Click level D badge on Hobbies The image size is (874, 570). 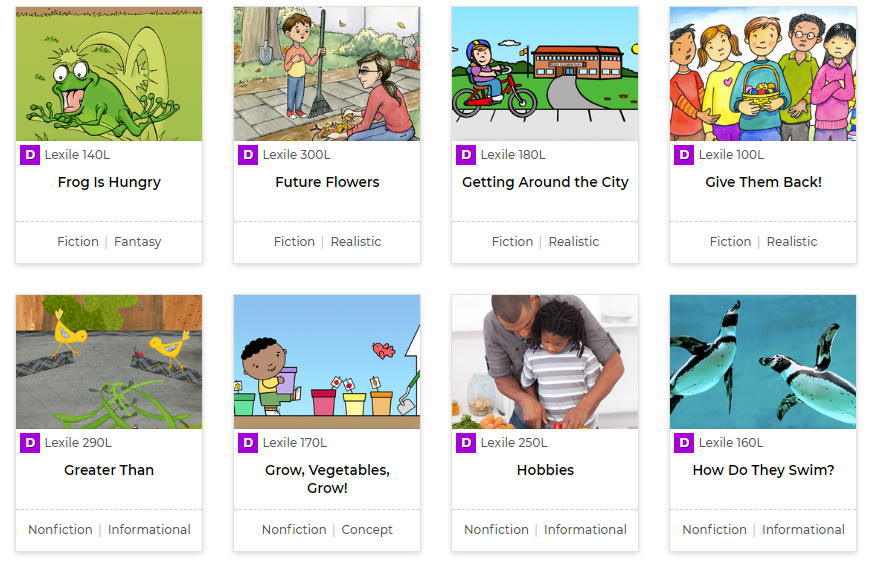coord(466,443)
